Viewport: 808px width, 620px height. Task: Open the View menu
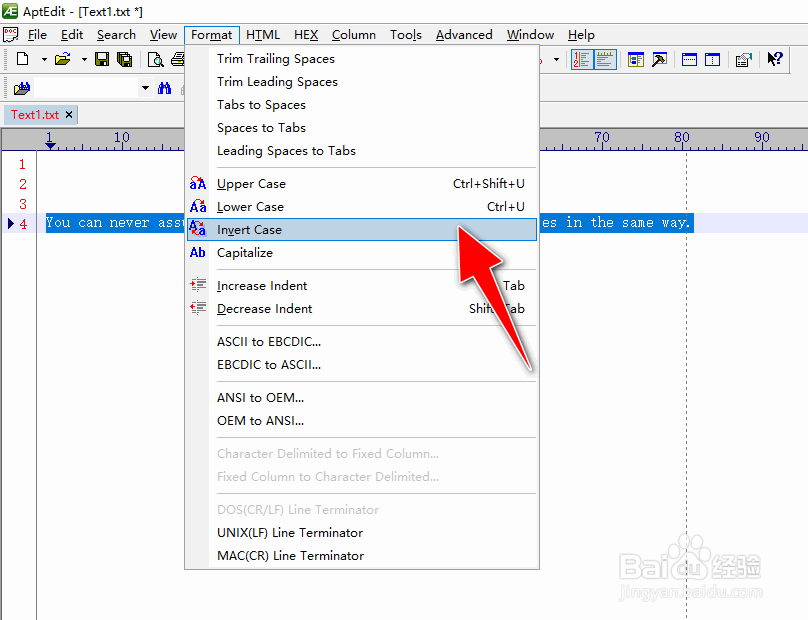click(x=163, y=35)
